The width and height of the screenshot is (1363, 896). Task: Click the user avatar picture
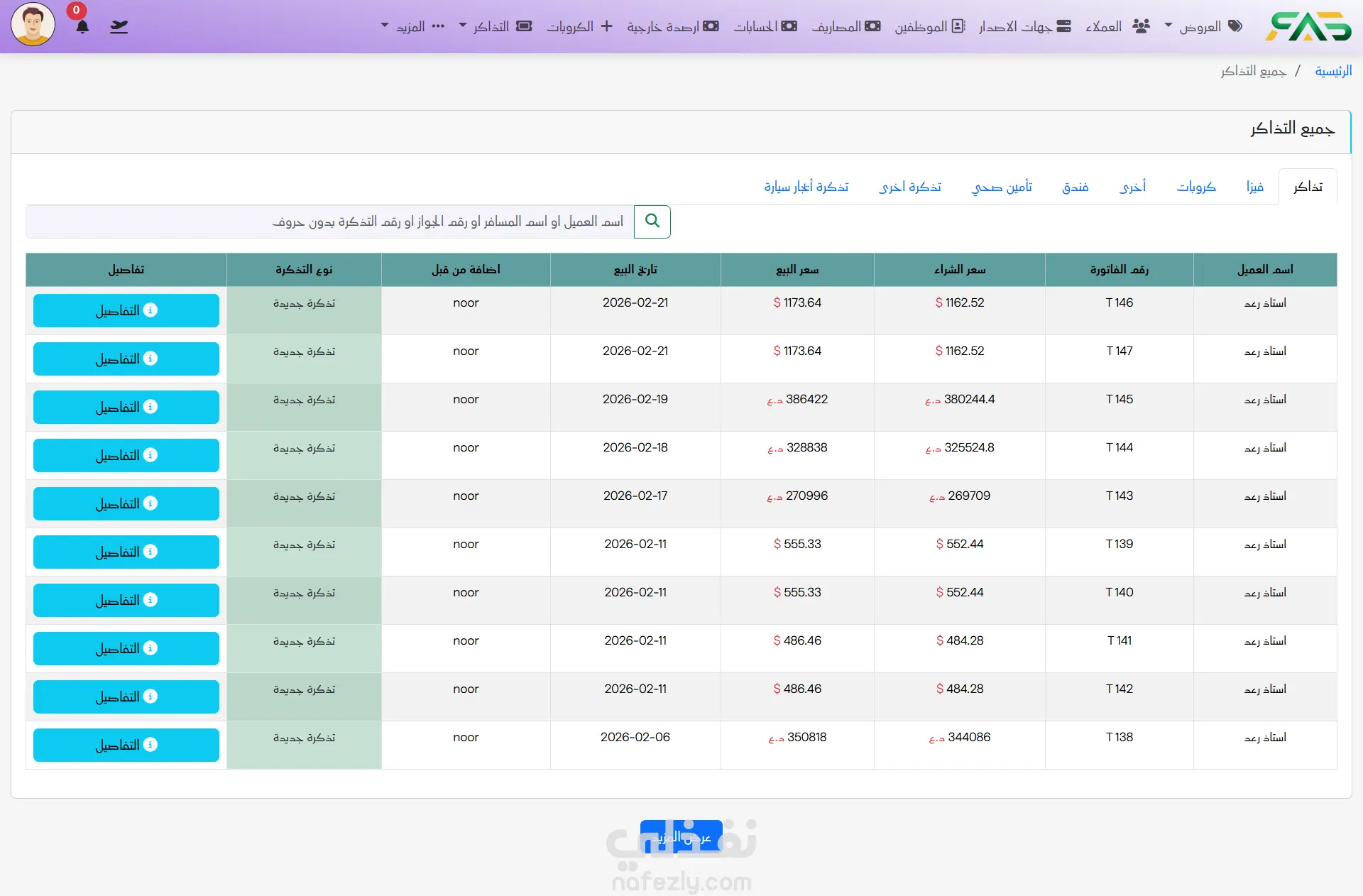click(33, 25)
